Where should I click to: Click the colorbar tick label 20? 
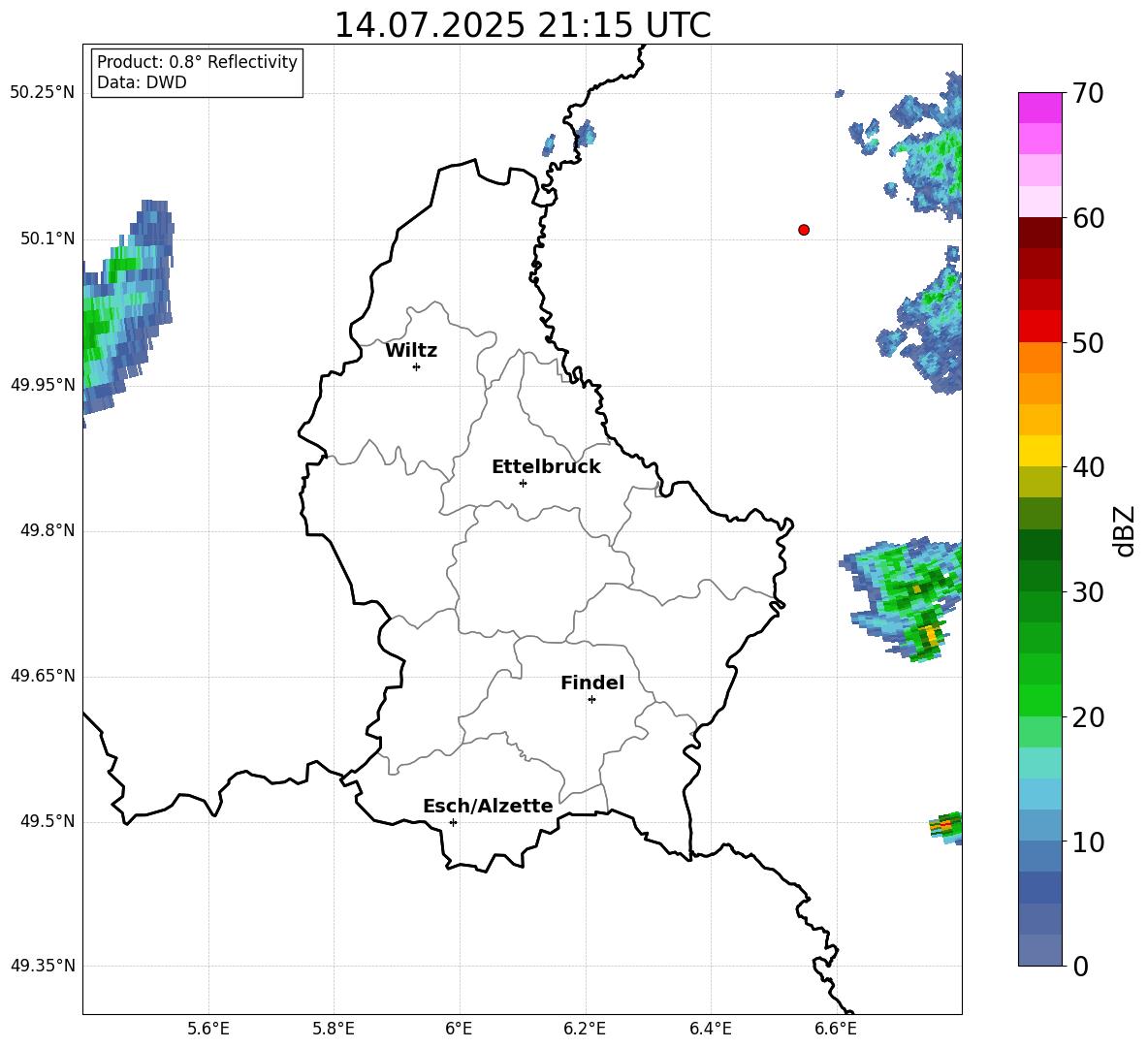click(x=1088, y=717)
